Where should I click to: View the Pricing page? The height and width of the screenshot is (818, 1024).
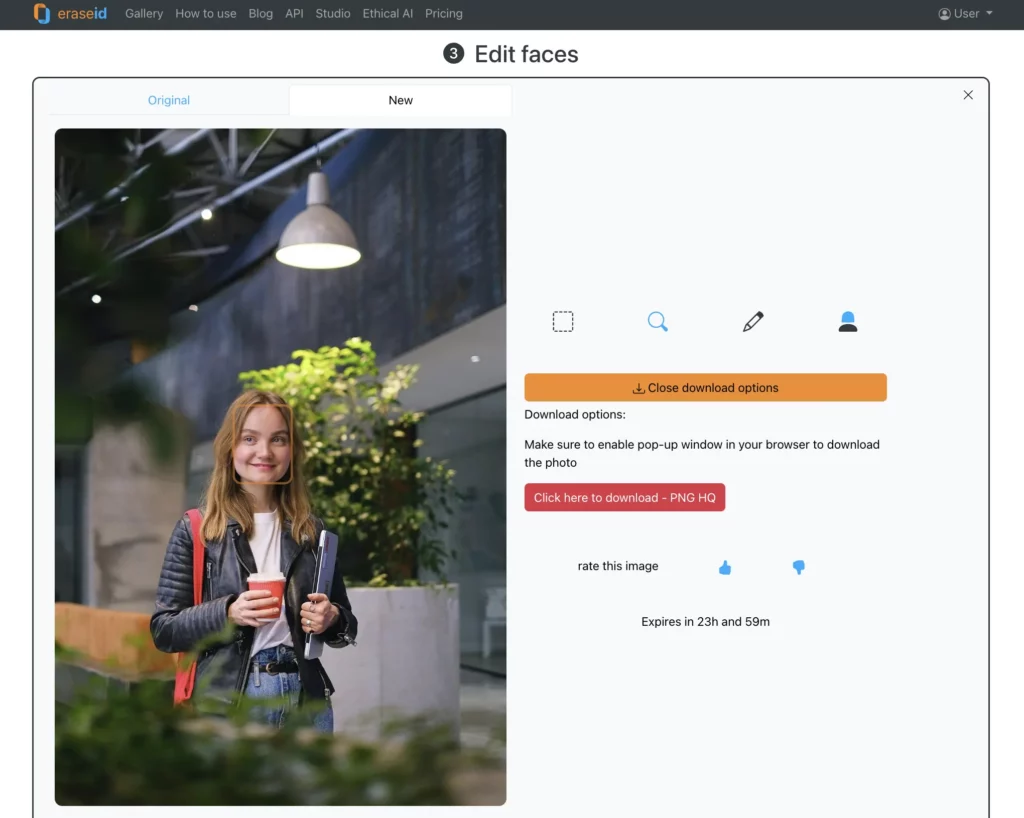pyautogui.click(x=444, y=14)
